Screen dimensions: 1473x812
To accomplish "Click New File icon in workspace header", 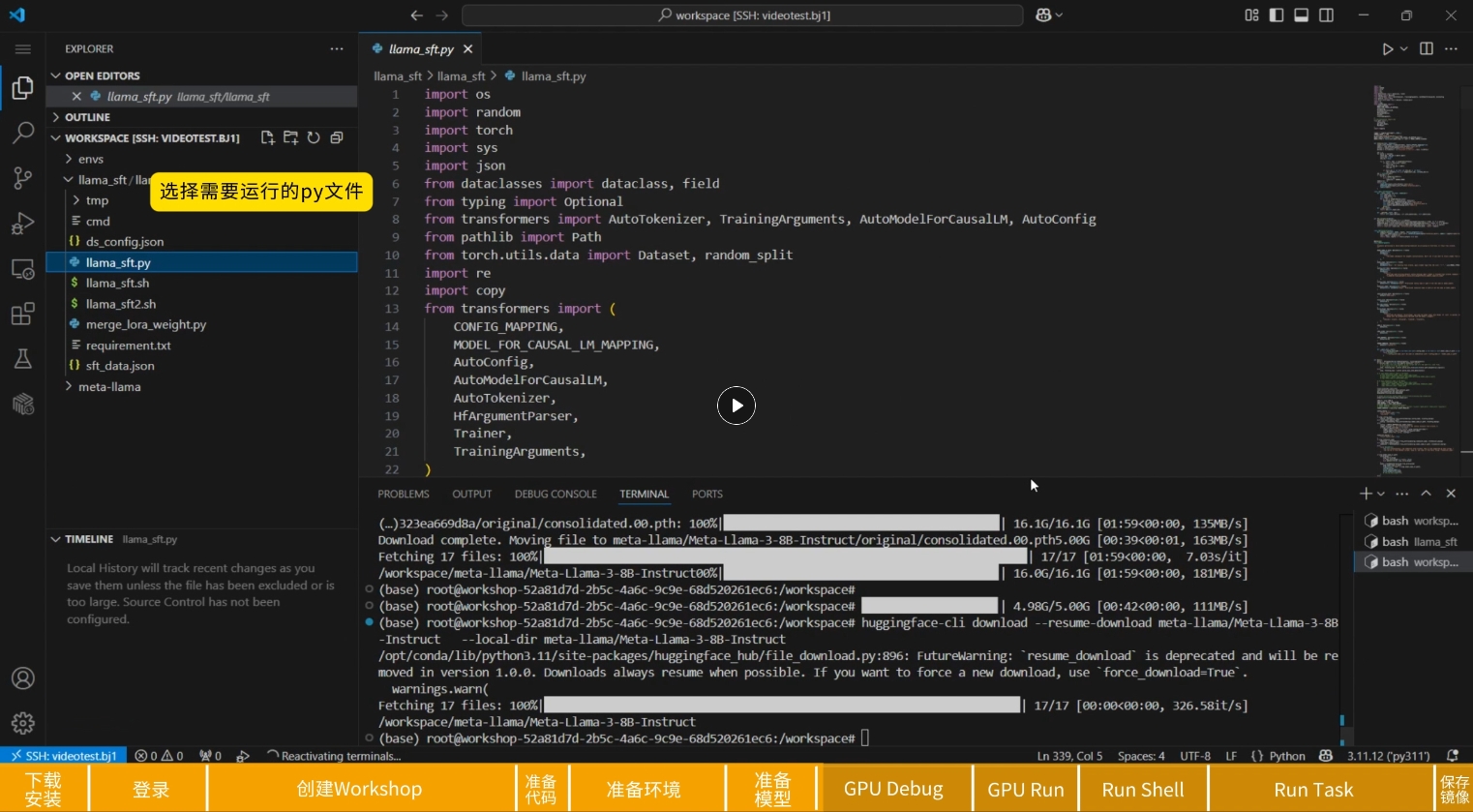I will click(x=268, y=138).
